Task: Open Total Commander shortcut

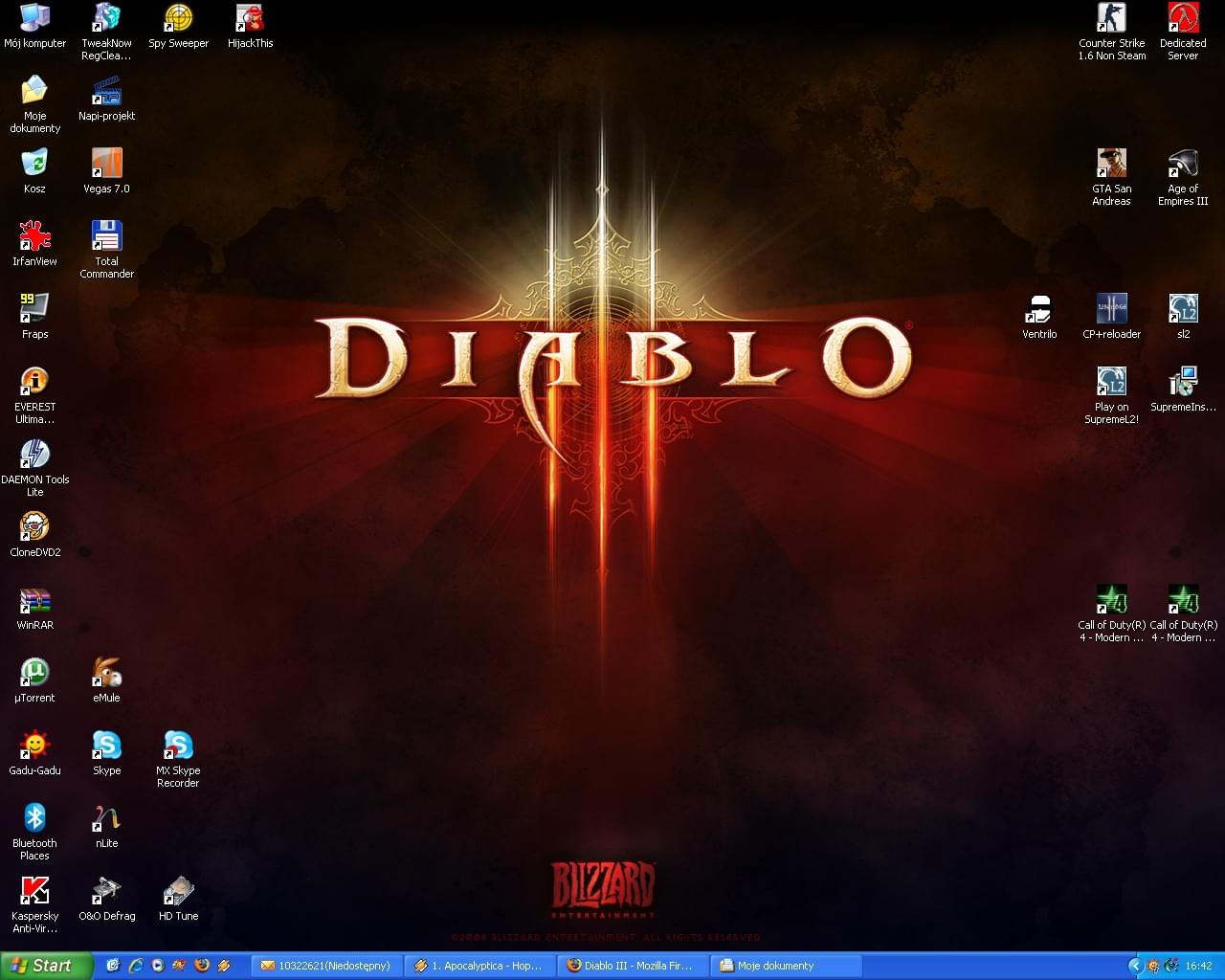Action: click(x=106, y=250)
